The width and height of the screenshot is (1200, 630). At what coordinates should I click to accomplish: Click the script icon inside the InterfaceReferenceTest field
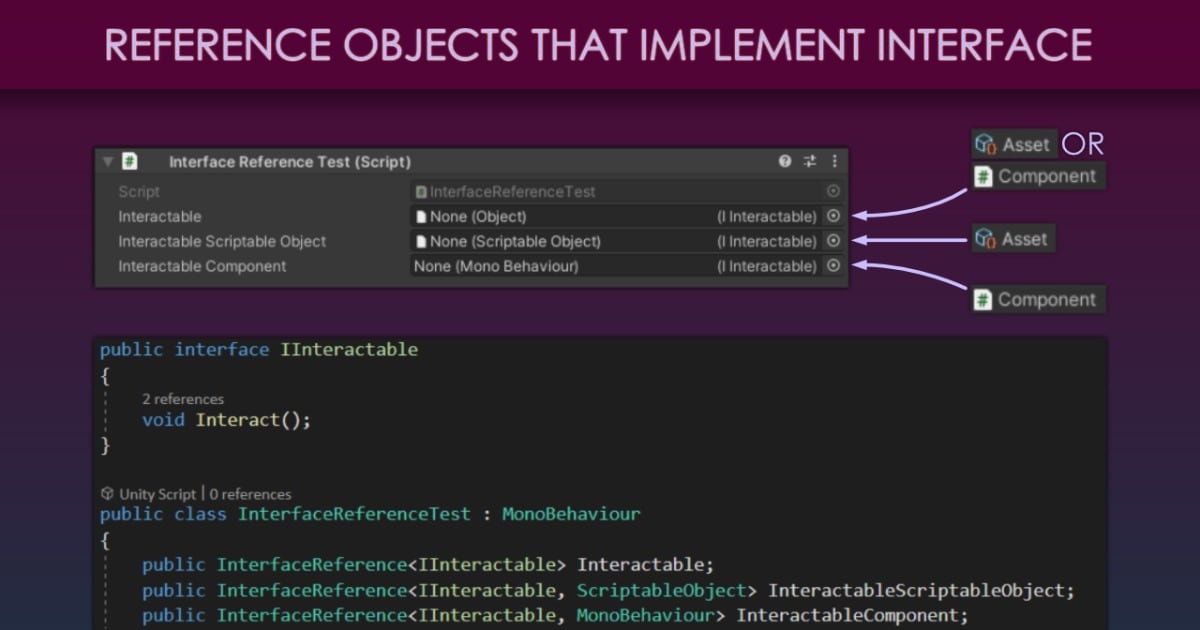pyautogui.click(x=420, y=191)
